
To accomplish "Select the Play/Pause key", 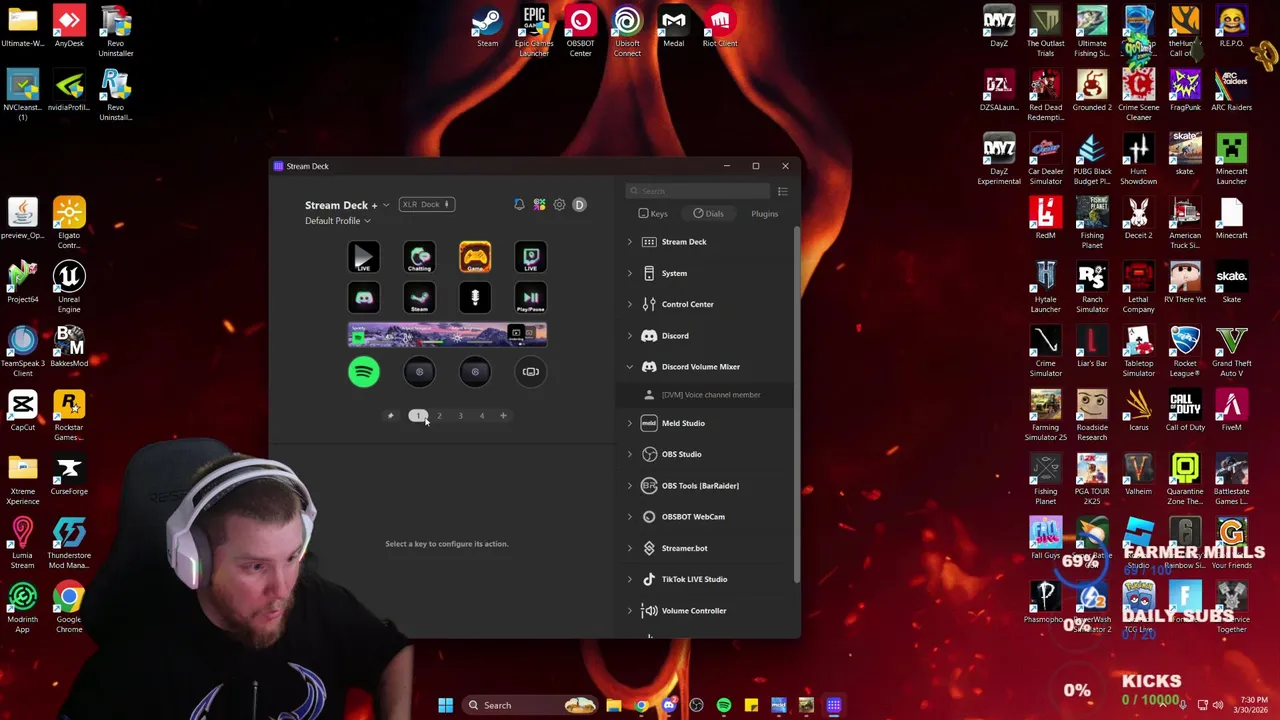I will click(x=531, y=298).
